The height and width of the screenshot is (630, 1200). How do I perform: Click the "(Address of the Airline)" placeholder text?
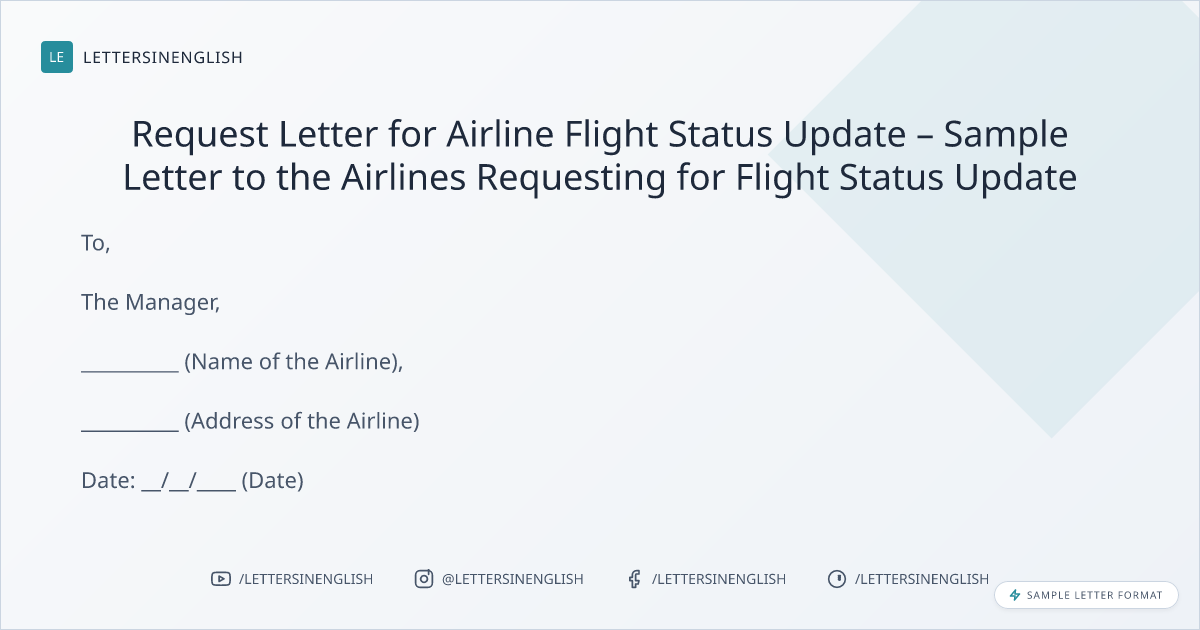click(302, 421)
